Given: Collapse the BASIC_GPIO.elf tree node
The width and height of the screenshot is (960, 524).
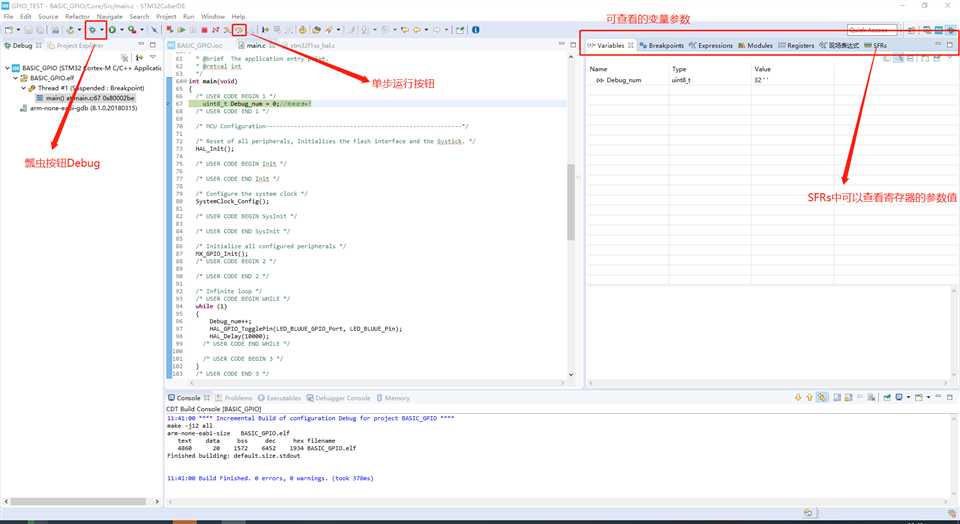Looking at the screenshot, I should [x=15, y=78].
